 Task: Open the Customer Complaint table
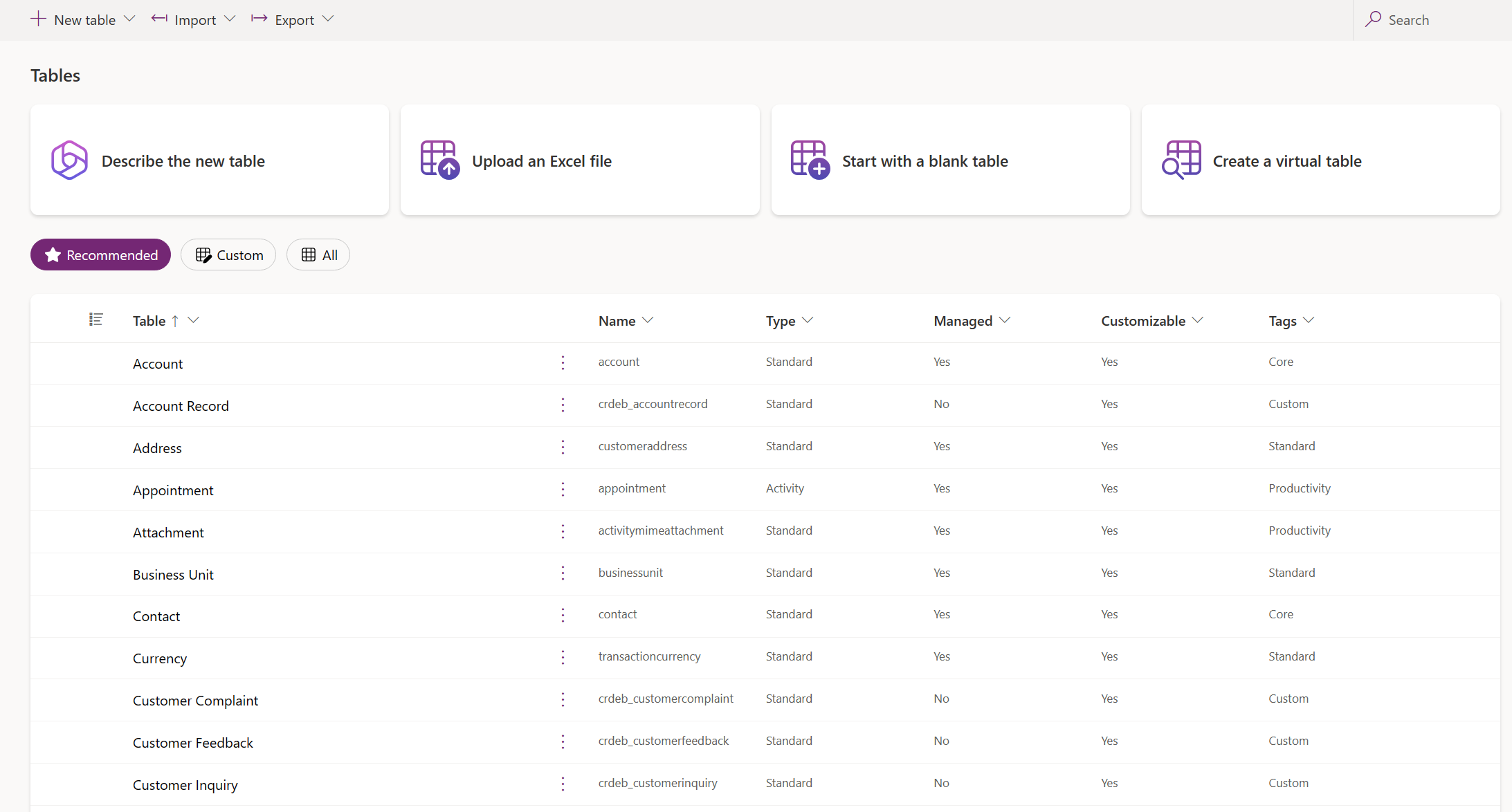196,699
